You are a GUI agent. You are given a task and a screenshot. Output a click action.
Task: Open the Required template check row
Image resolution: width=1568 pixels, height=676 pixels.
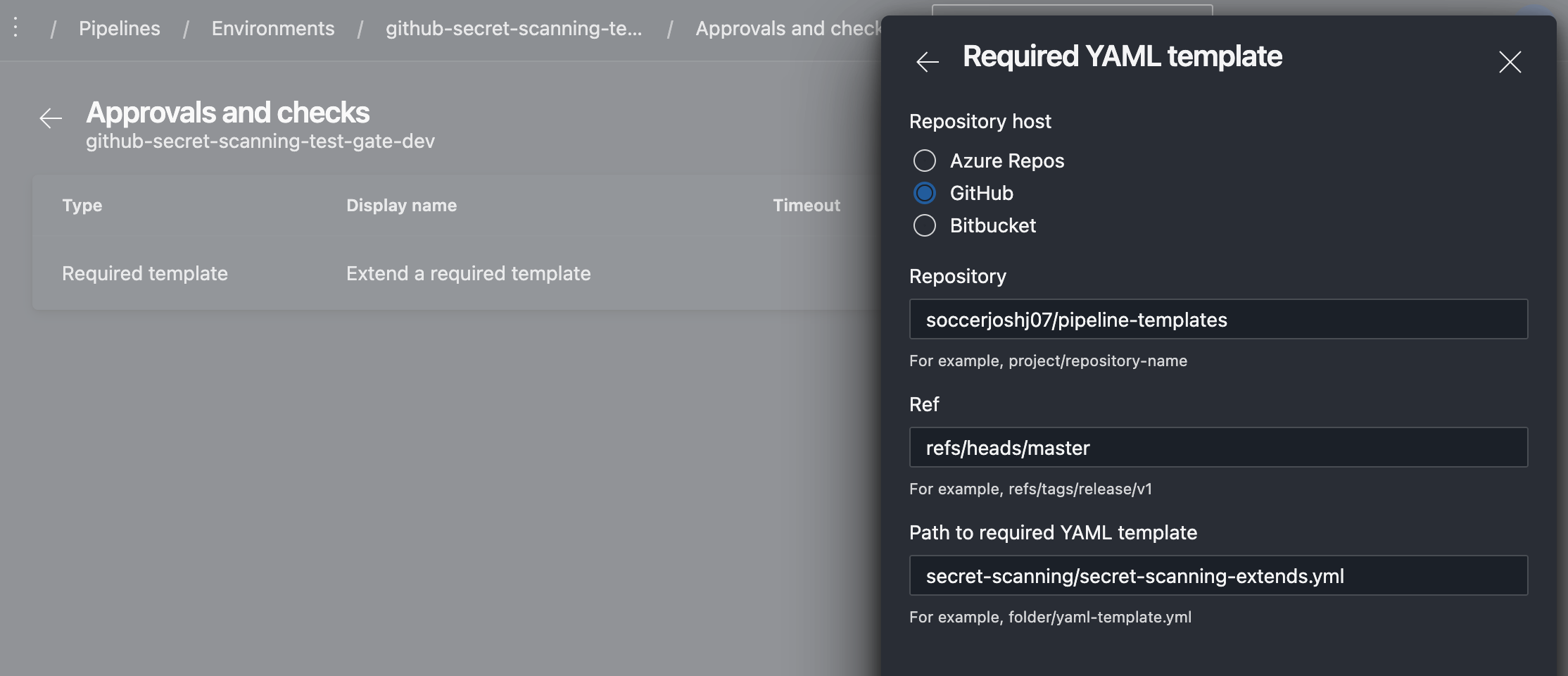coord(145,273)
